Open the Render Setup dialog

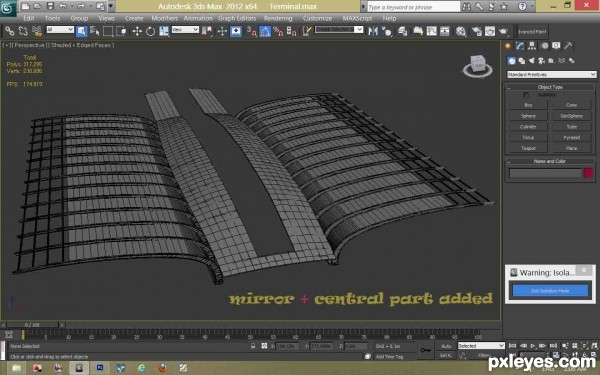click(476, 31)
